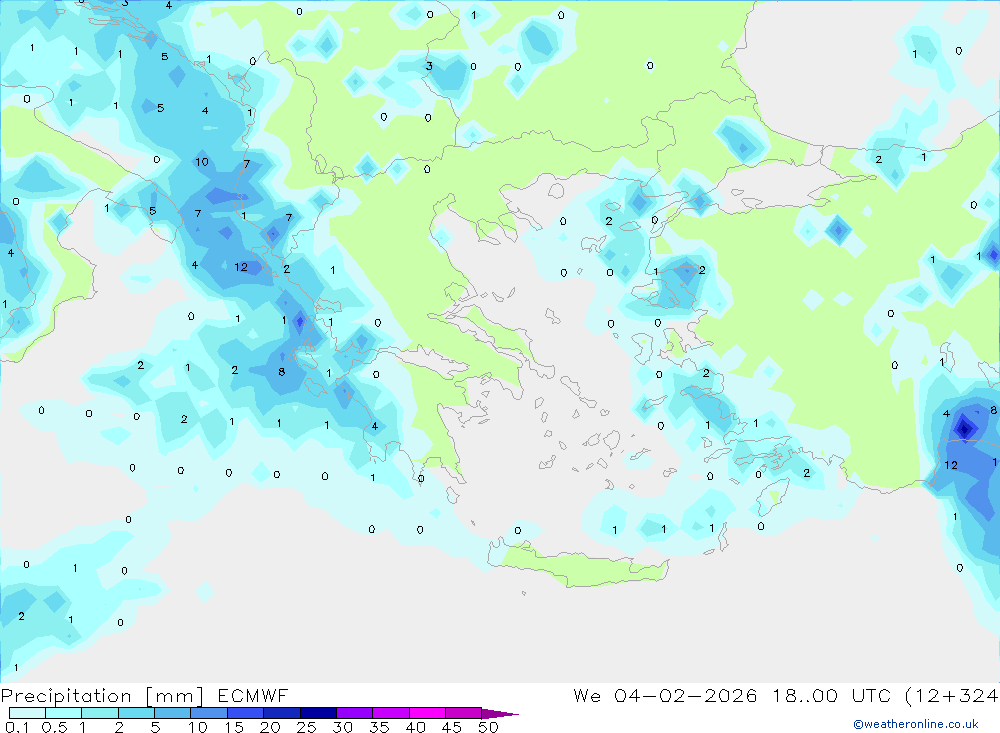This screenshot has height=733, width=1000.
Task: Click the '18..00 UTC' time text
Action: [x=832, y=695]
